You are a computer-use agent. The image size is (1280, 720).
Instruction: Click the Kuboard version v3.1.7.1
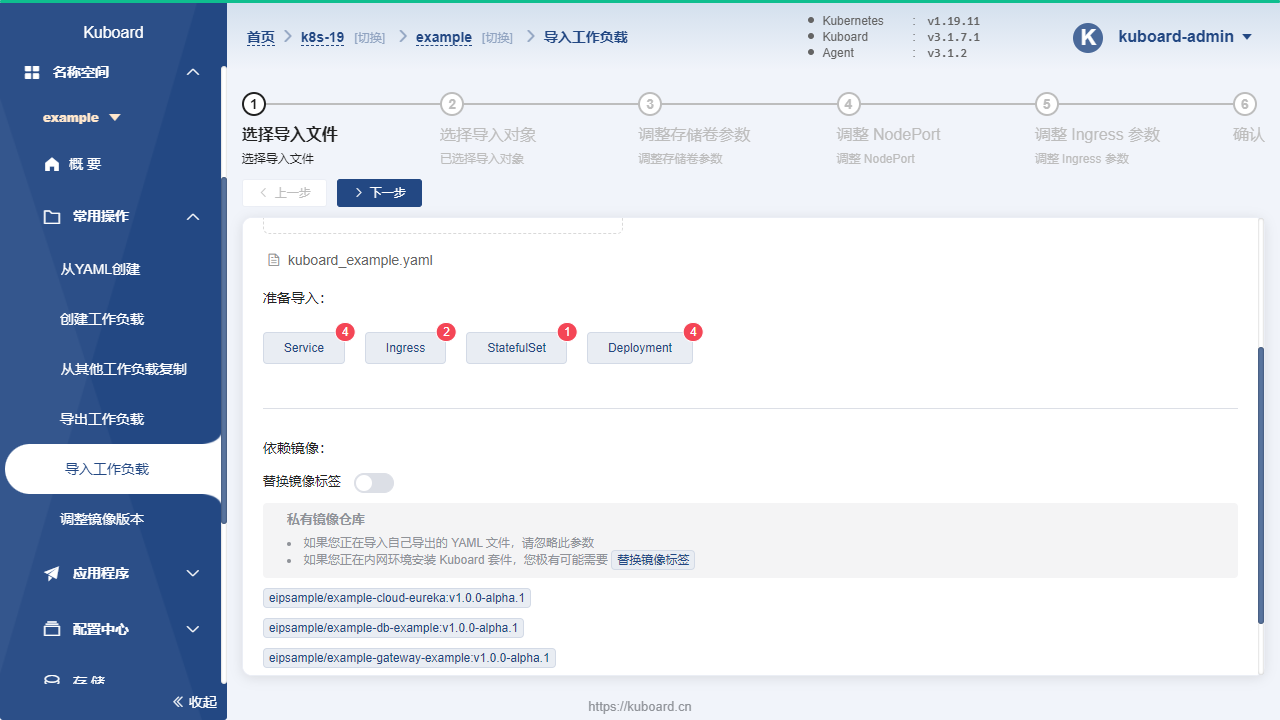coord(953,37)
